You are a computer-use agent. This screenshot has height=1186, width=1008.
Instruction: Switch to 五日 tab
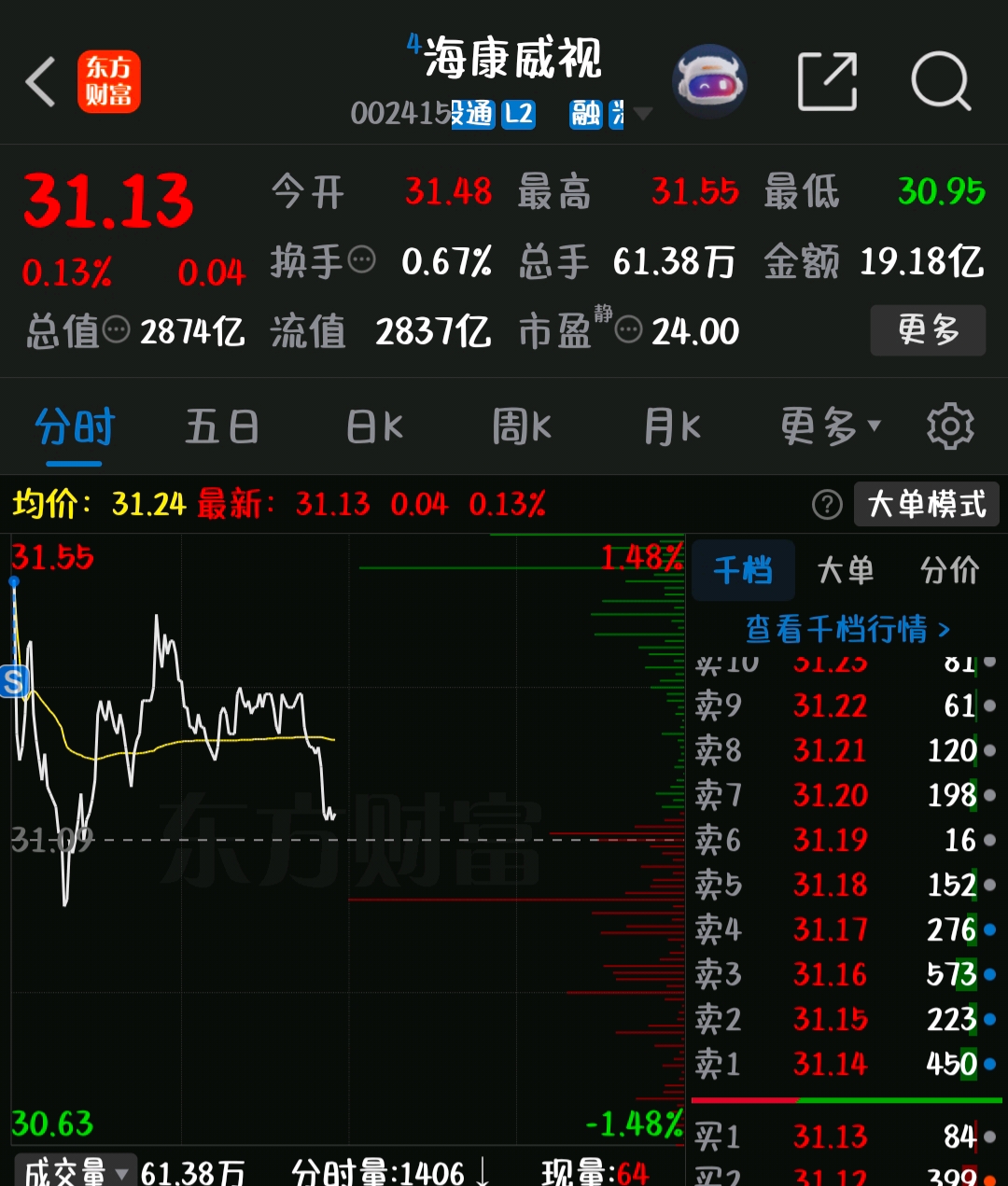(222, 426)
